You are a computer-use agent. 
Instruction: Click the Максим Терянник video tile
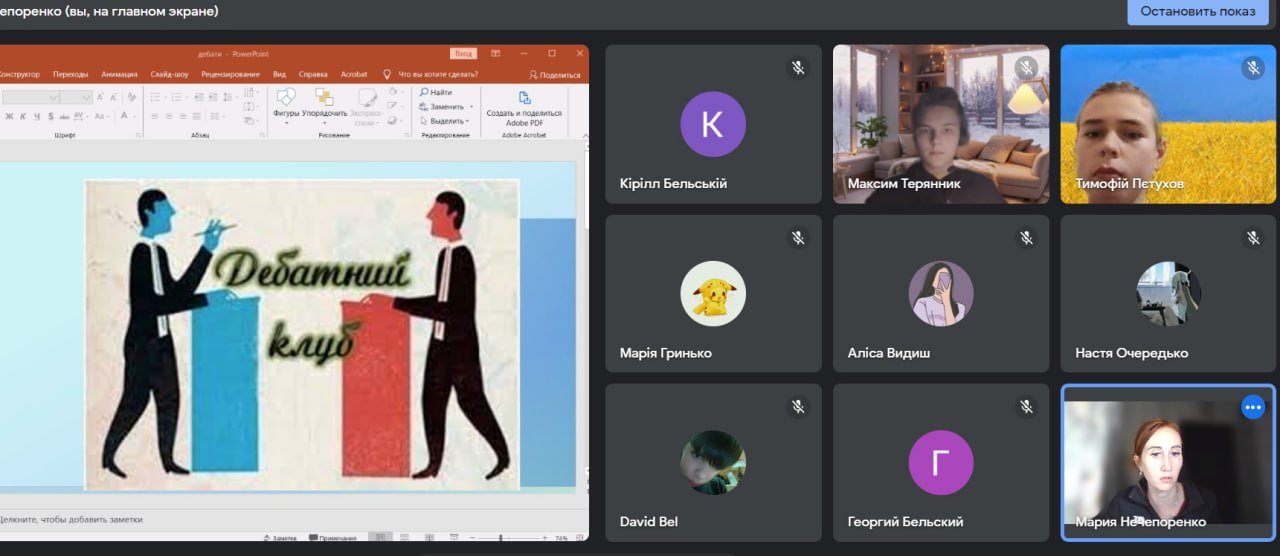coord(941,124)
